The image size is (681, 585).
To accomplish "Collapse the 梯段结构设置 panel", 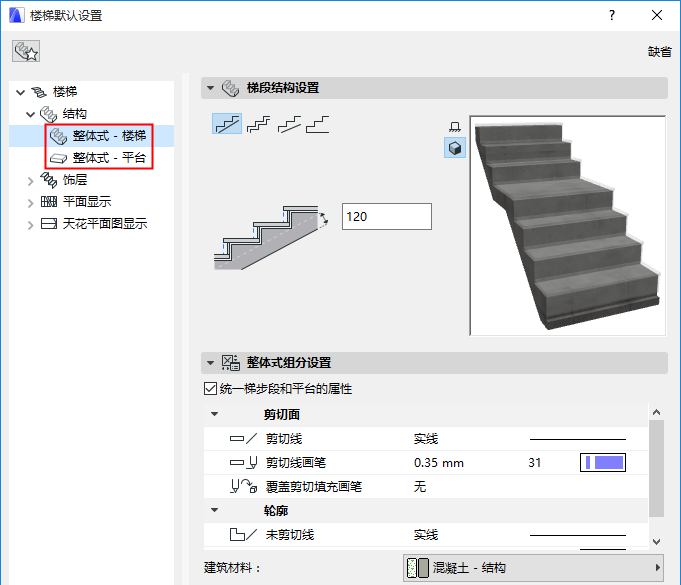I will 211,88.
